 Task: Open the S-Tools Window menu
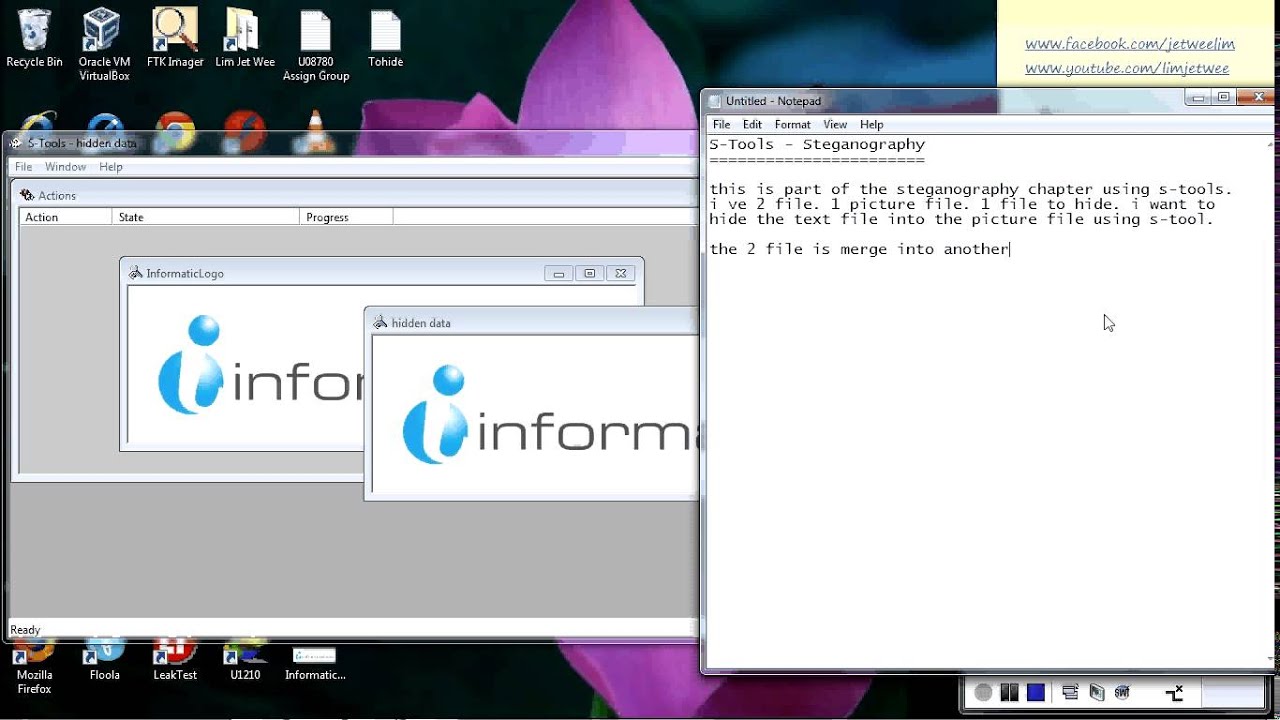[65, 167]
